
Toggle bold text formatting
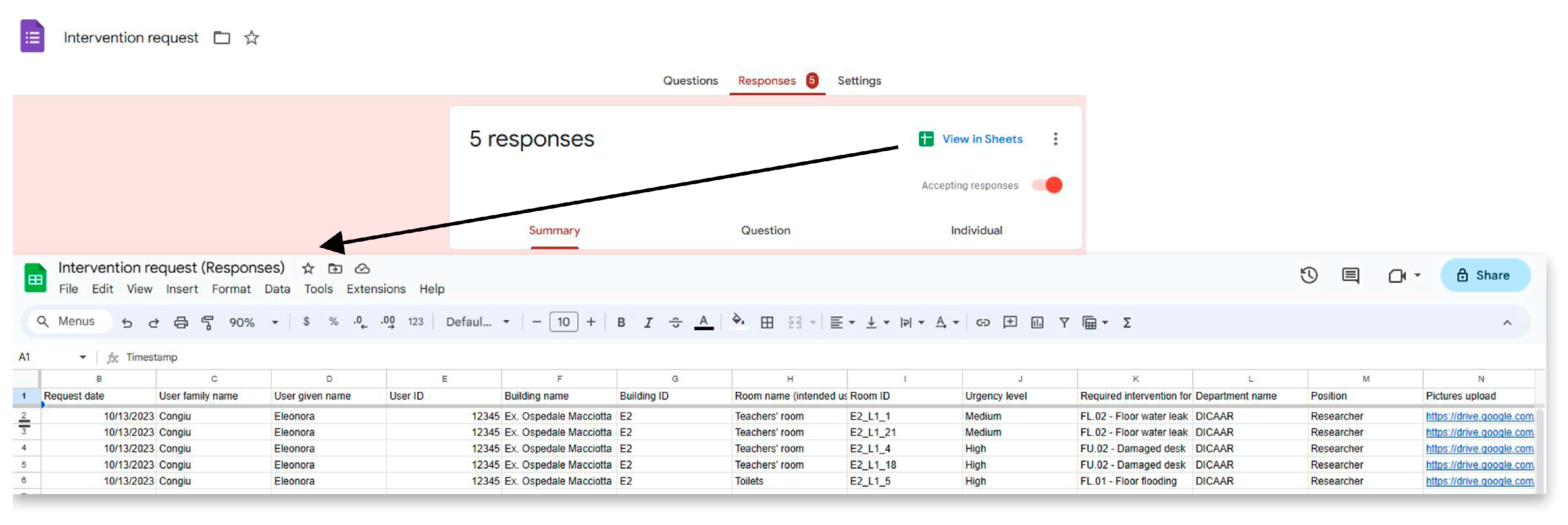tap(621, 322)
